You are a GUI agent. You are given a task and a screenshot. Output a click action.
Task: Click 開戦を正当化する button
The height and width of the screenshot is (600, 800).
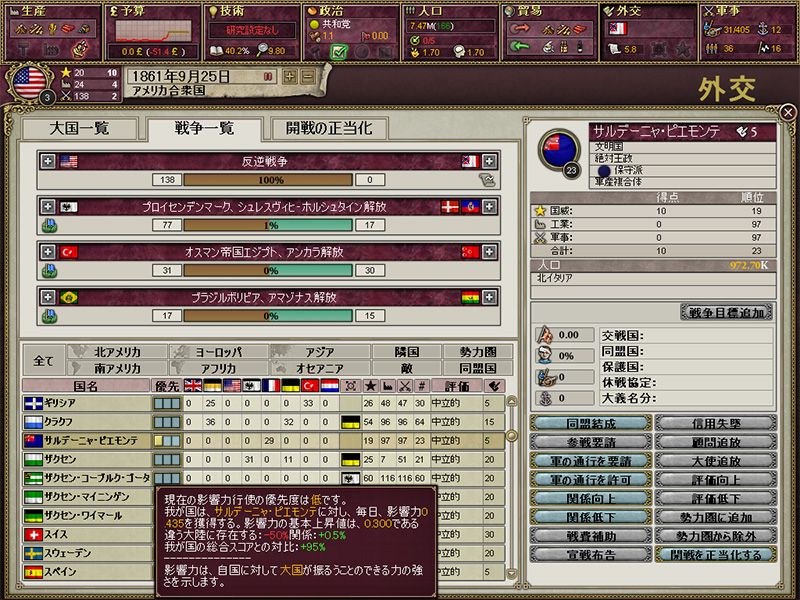(716, 555)
